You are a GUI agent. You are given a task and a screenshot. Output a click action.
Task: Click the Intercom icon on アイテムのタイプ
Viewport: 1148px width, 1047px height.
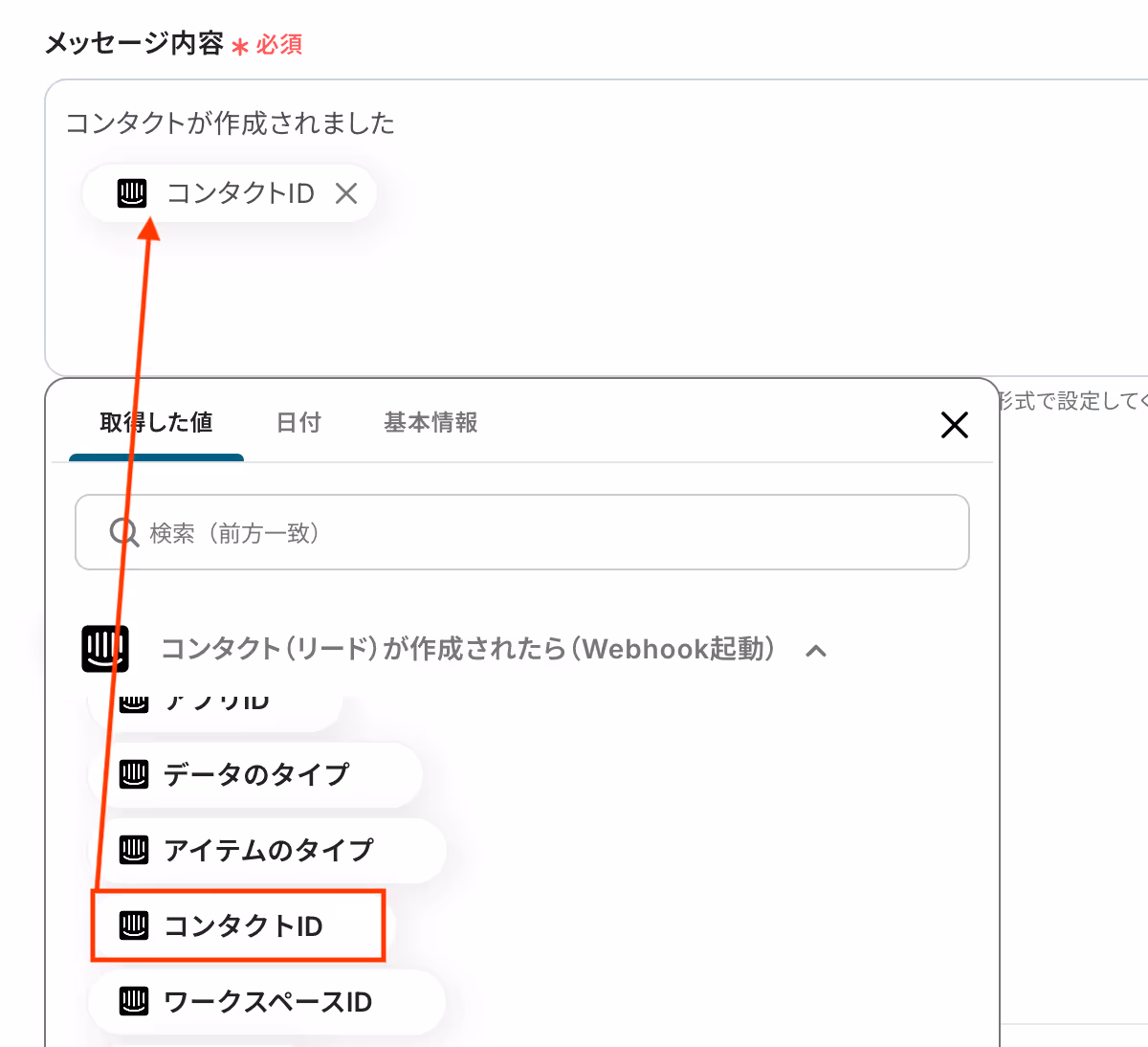133,850
